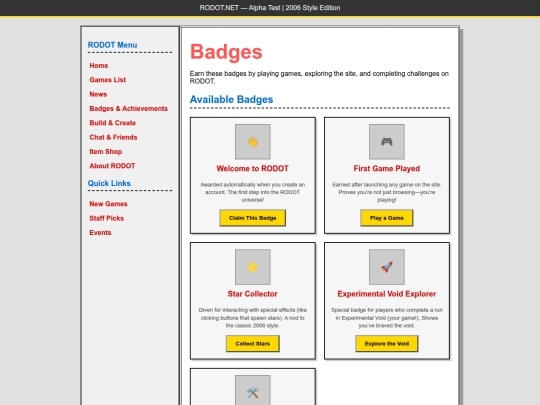
Task: Click the First Game Played description text
Action: [x=386, y=192]
